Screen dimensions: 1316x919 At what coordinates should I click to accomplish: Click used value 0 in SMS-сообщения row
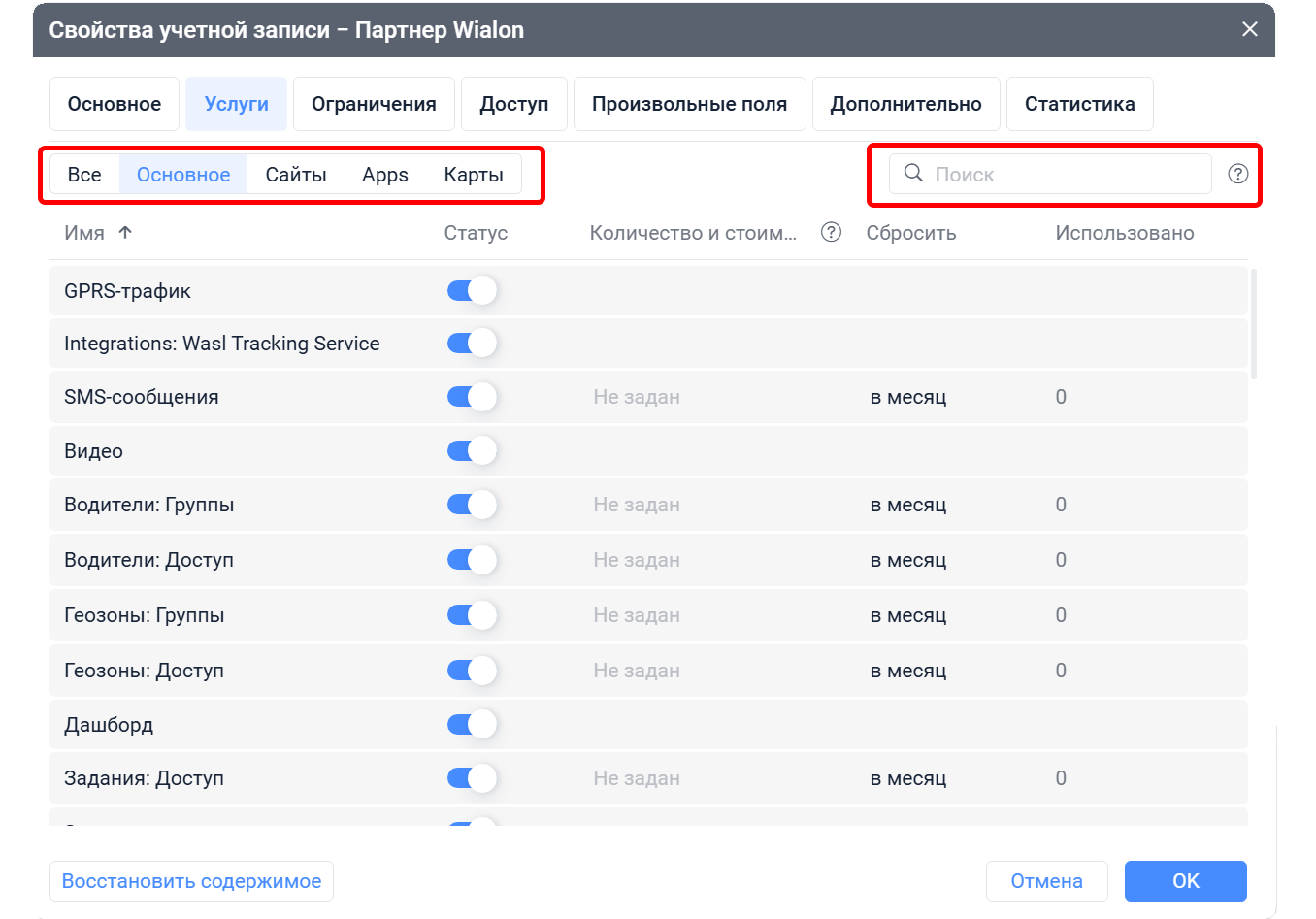coord(1061,397)
